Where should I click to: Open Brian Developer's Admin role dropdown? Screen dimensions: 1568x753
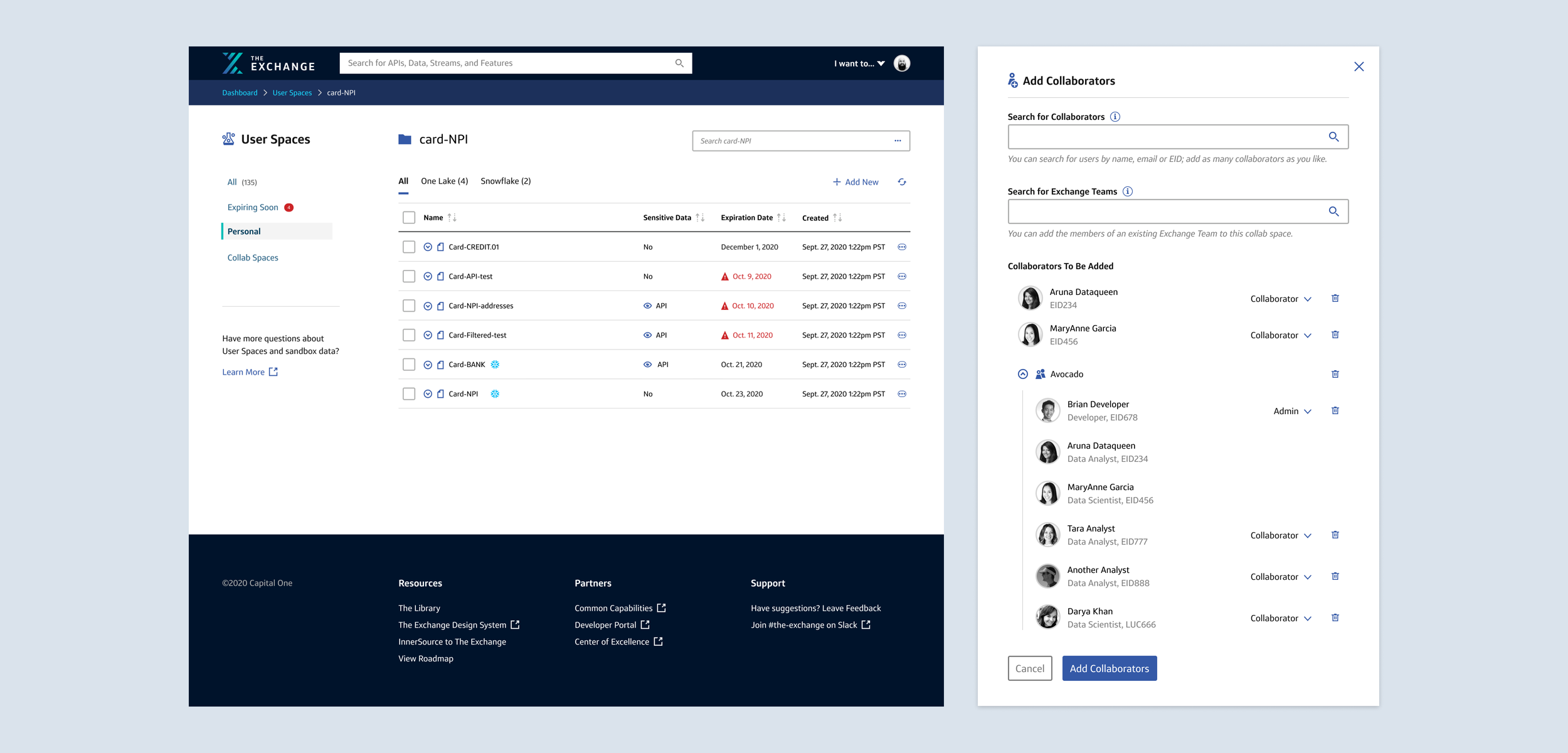click(x=1292, y=412)
